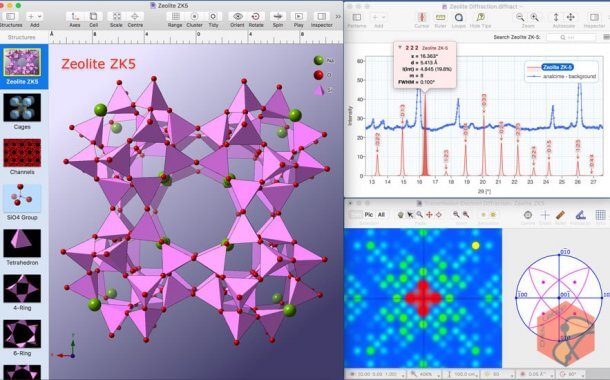This screenshot has width=610, height=380.
Task: Select Zeolite ZK5 structure thumbnail
Action: (22, 62)
